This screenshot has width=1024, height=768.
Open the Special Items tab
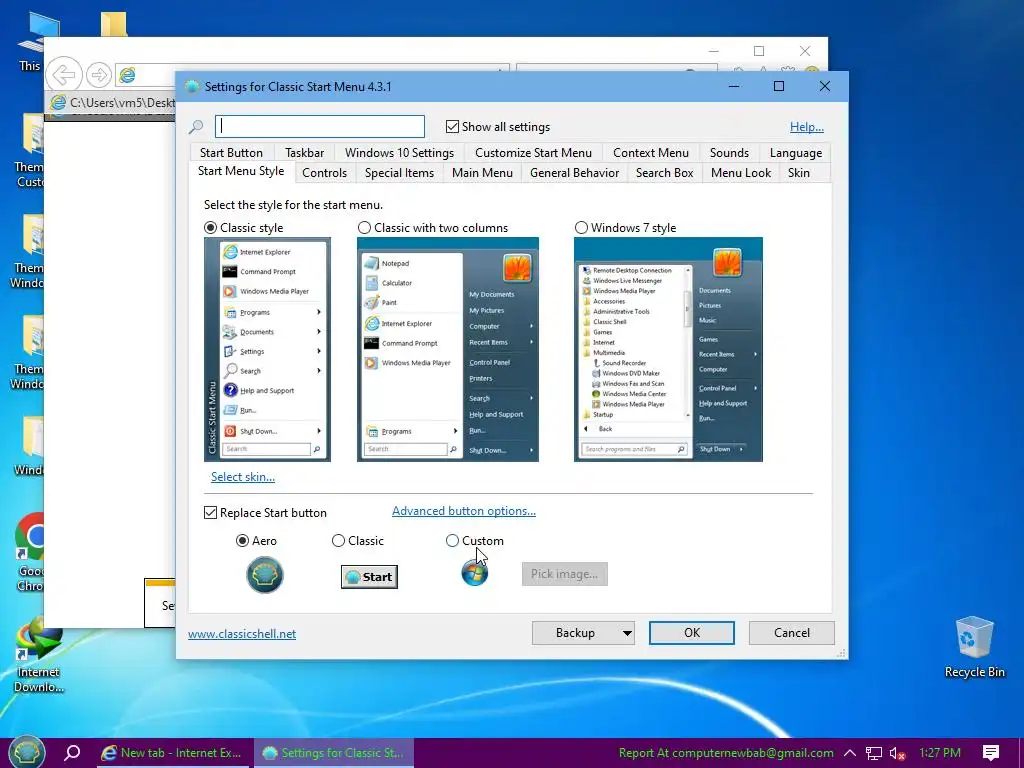click(399, 173)
